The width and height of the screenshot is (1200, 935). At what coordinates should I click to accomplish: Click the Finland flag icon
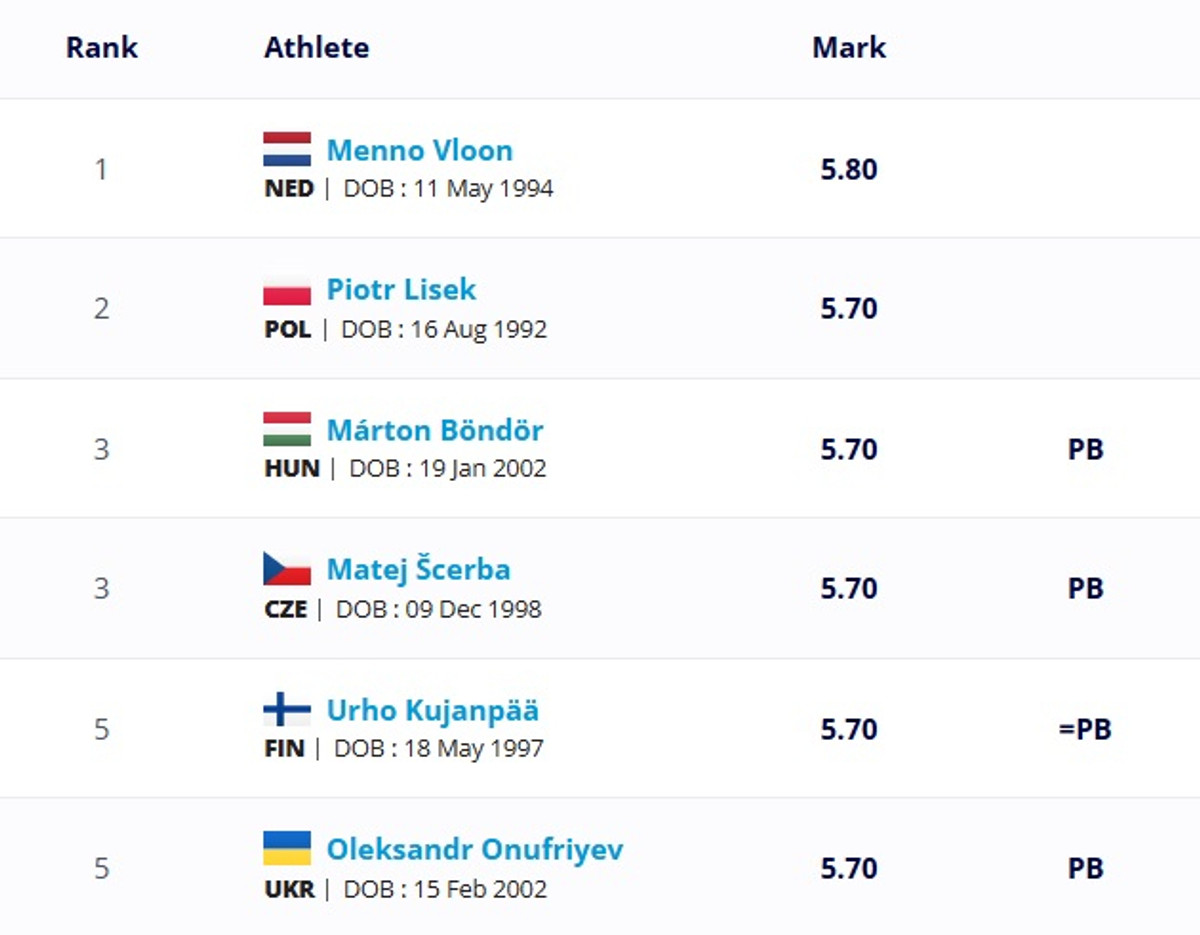pos(287,710)
